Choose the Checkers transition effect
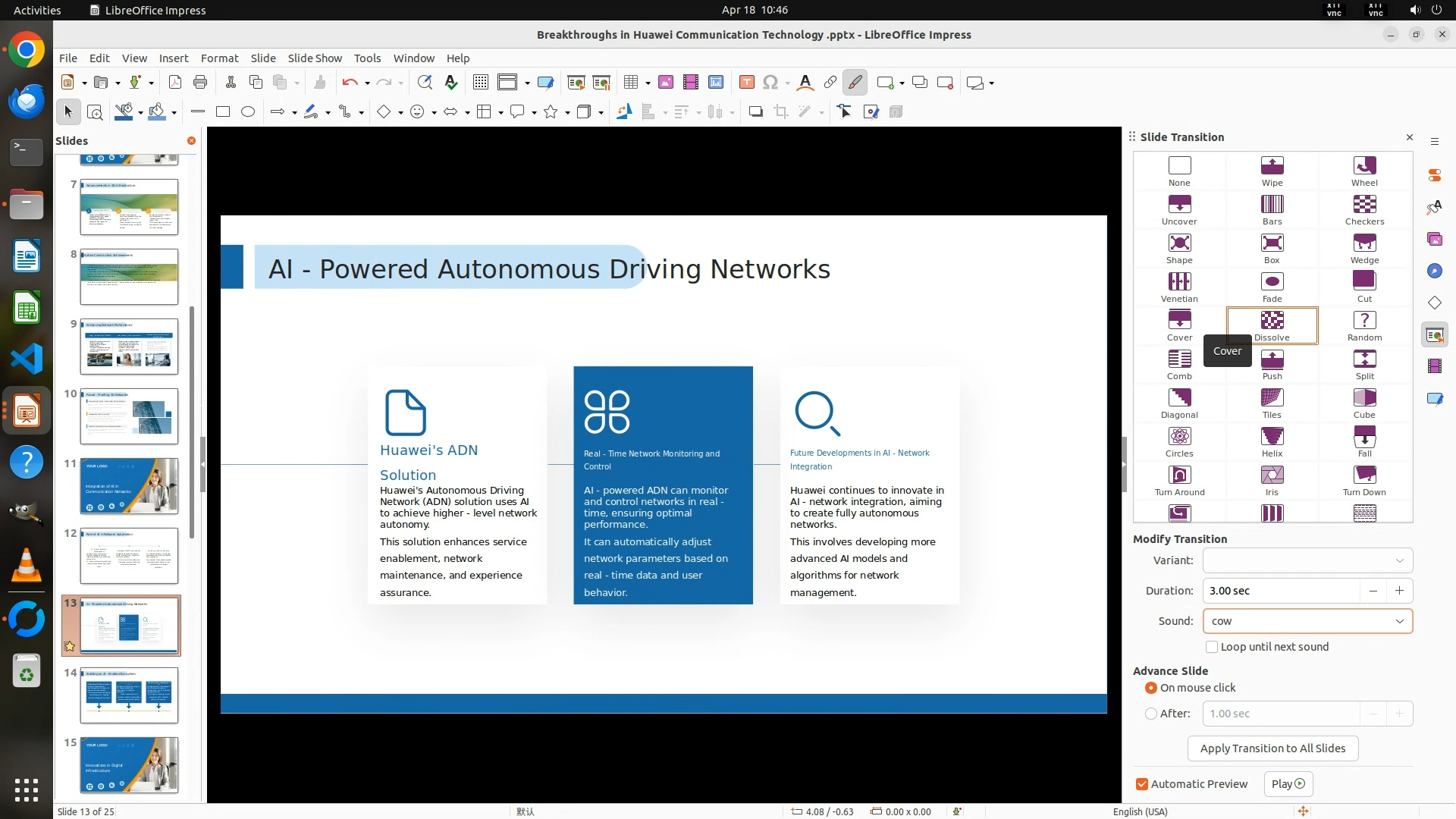This screenshot has height=819, width=1456. pyautogui.click(x=1364, y=205)
